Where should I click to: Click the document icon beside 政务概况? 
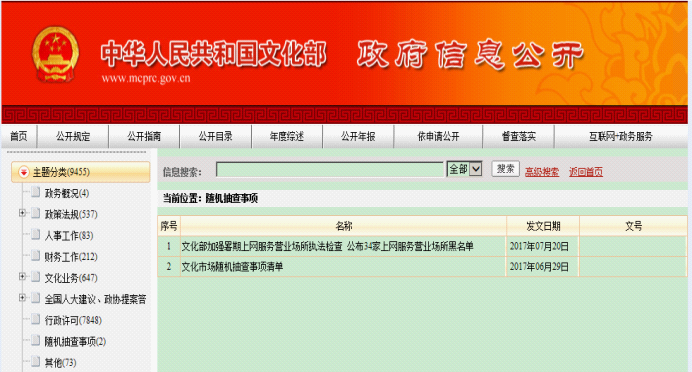(x=36, y=192)
